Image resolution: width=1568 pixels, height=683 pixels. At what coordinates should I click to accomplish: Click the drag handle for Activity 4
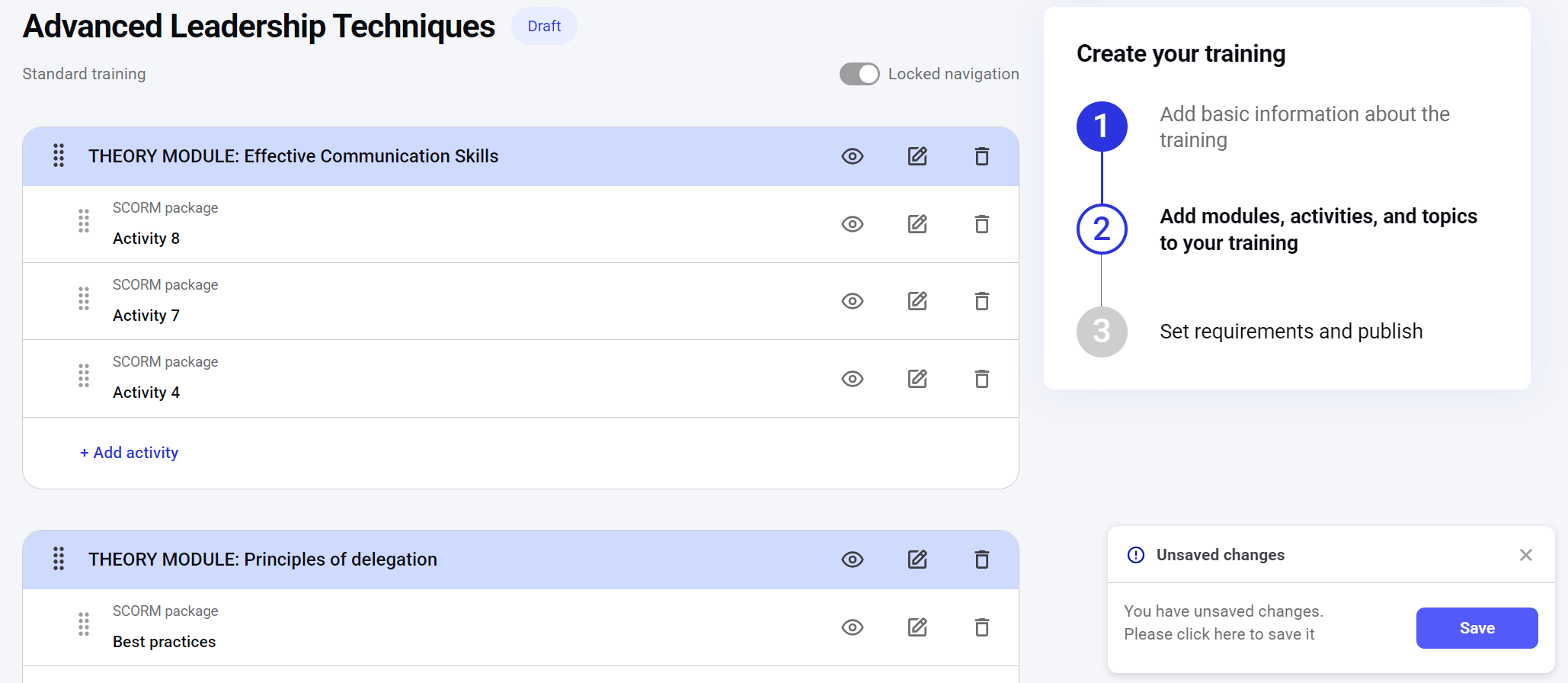(84, 375)
